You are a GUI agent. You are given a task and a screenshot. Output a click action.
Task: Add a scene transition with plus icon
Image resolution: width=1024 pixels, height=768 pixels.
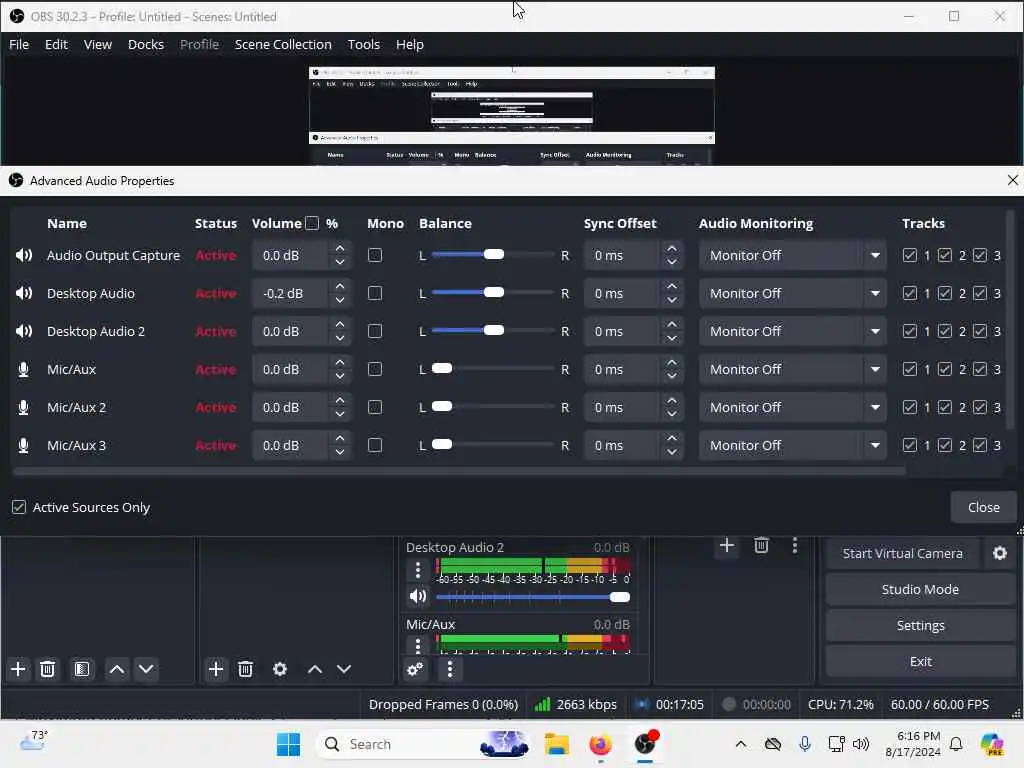(x=727, y=545)
